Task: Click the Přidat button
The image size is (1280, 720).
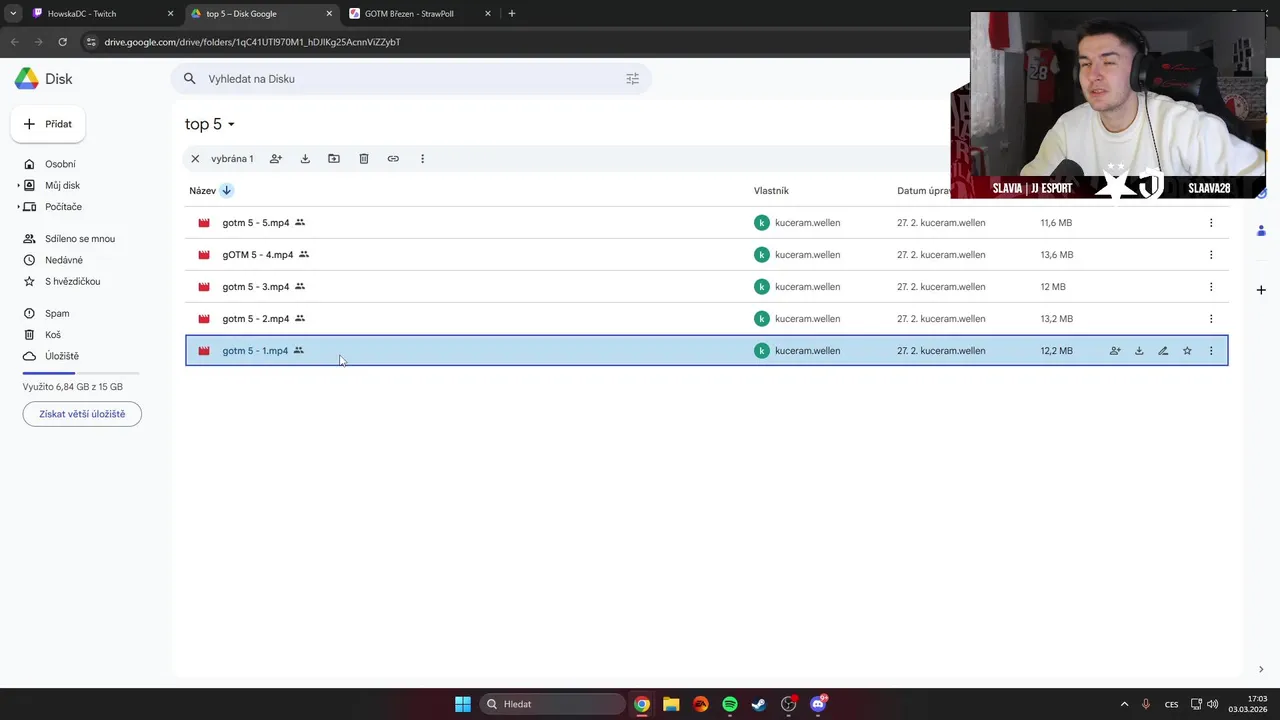Action: pos(48,124)
